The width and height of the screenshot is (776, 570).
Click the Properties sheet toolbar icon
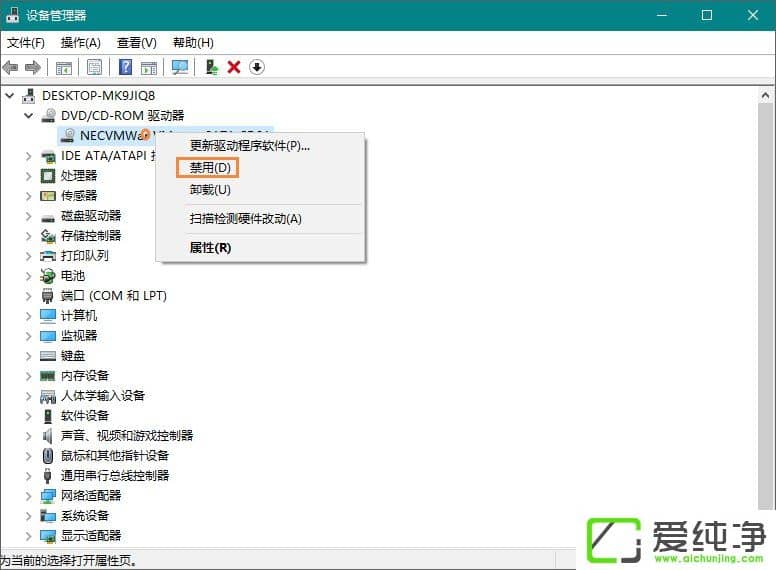(94, 67)
